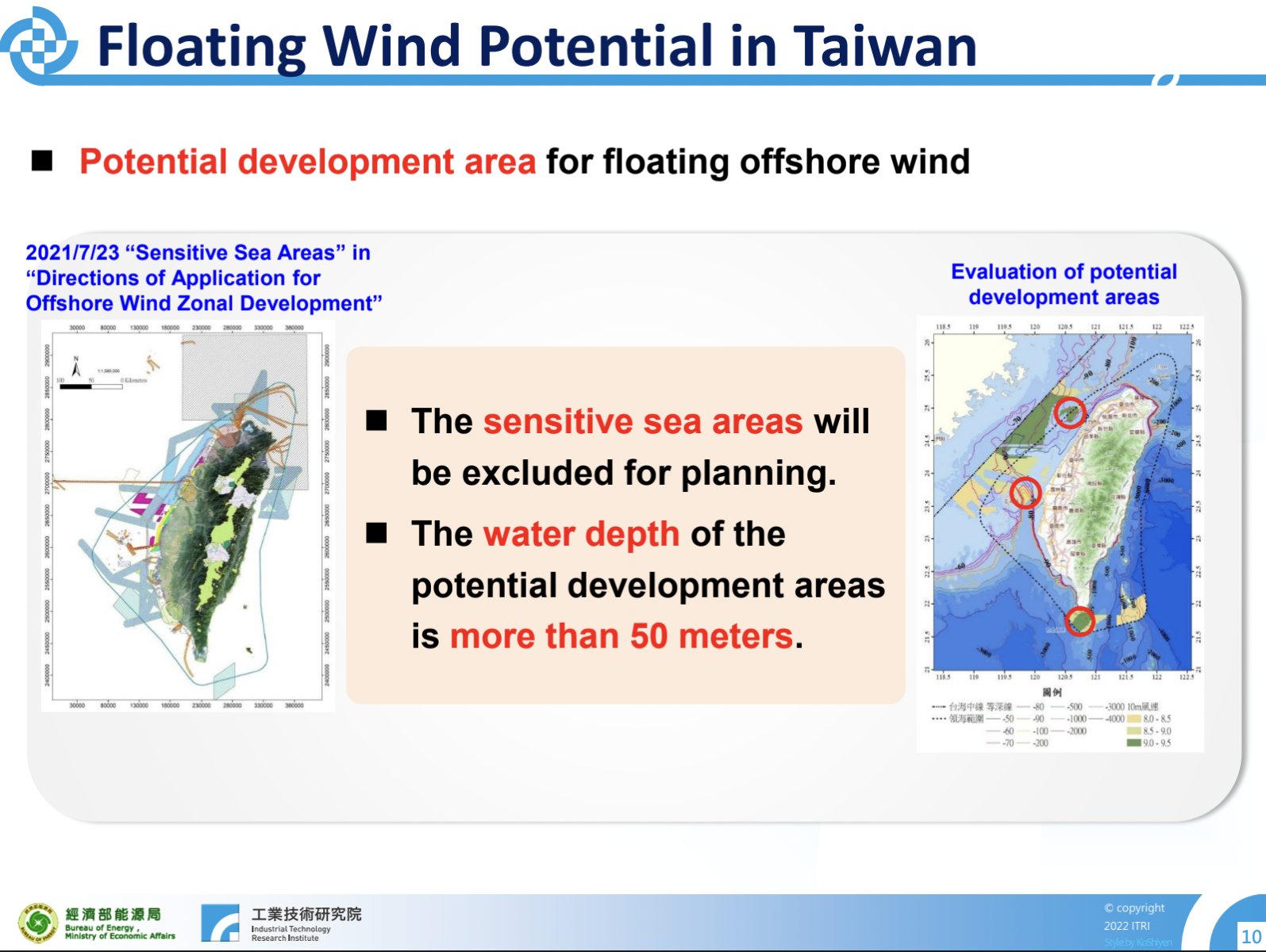Click the dashed-line symbol for 台海中線 in legend
1266x952 pixels.
tap(938, 706)
